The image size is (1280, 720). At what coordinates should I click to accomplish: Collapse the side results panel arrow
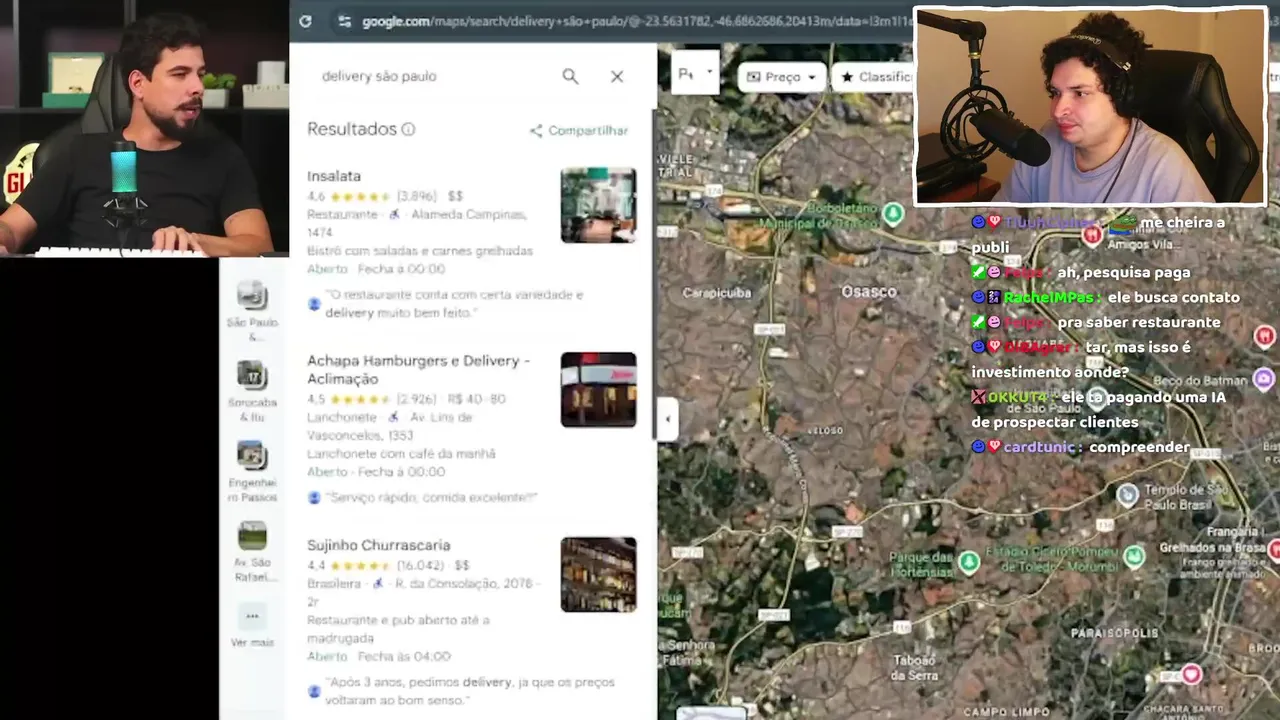[668, 418]
